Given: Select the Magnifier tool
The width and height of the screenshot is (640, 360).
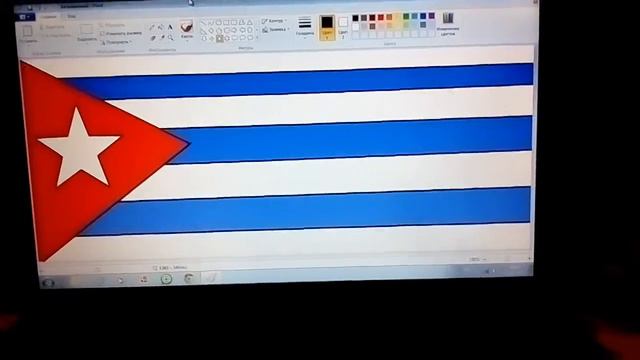Looking at the screenshot, I should coord(171,38).
